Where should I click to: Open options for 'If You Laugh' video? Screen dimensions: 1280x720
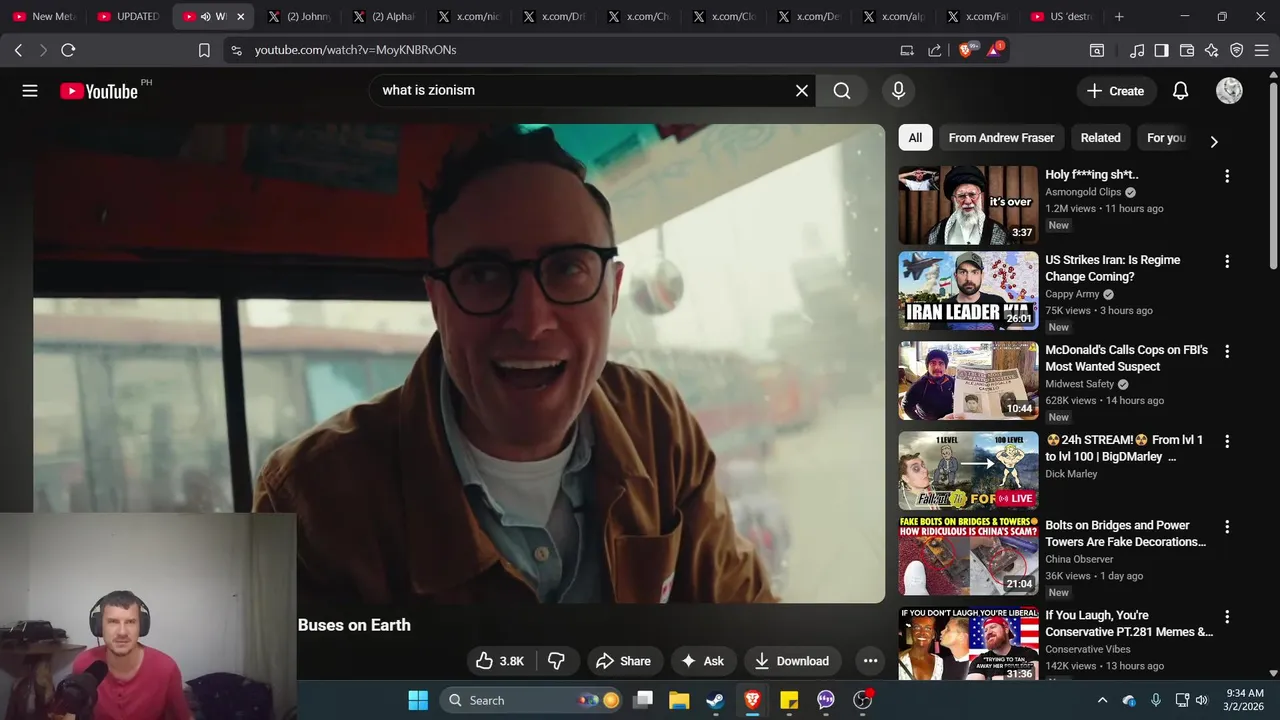point(1227,617)
